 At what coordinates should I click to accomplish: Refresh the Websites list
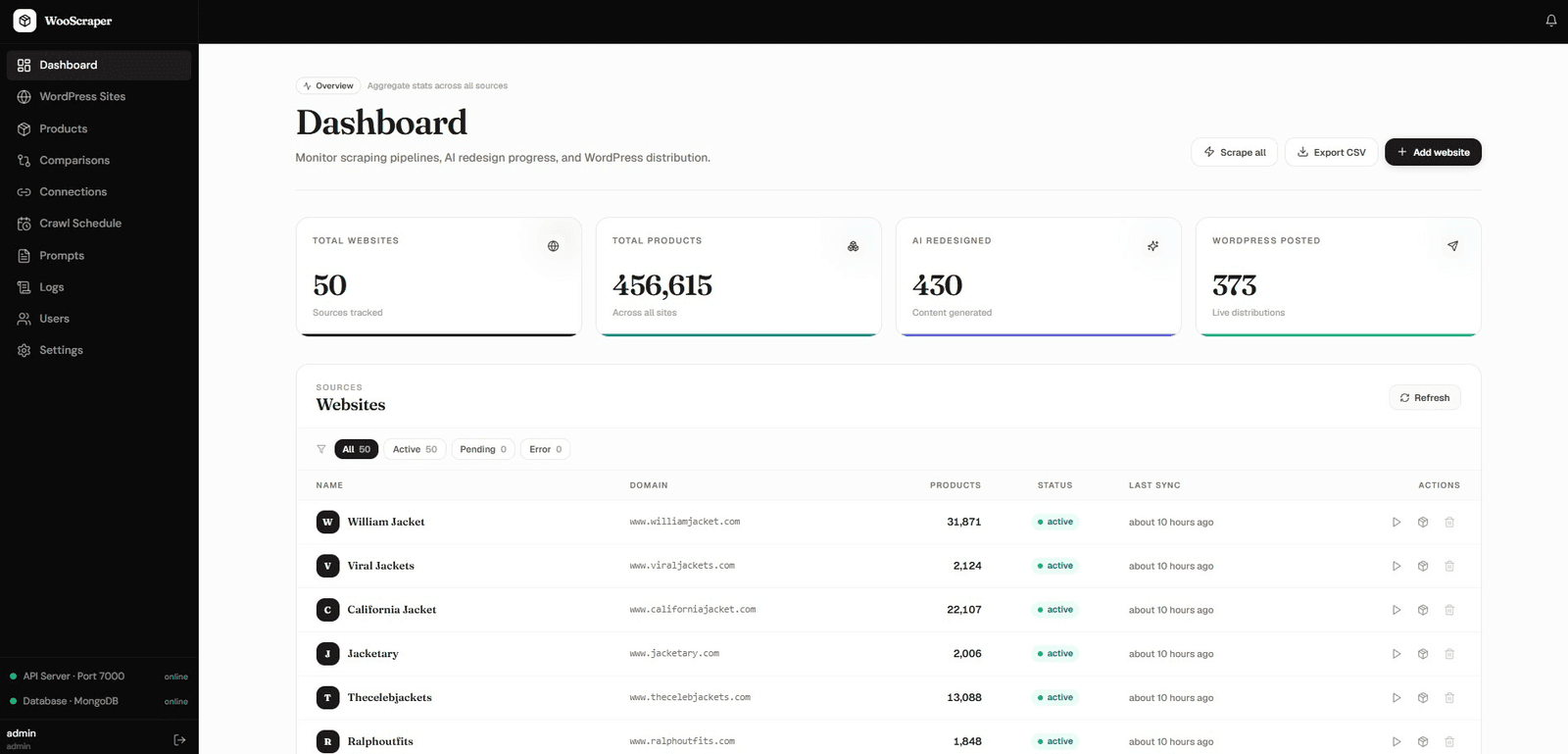point(1425,397)
